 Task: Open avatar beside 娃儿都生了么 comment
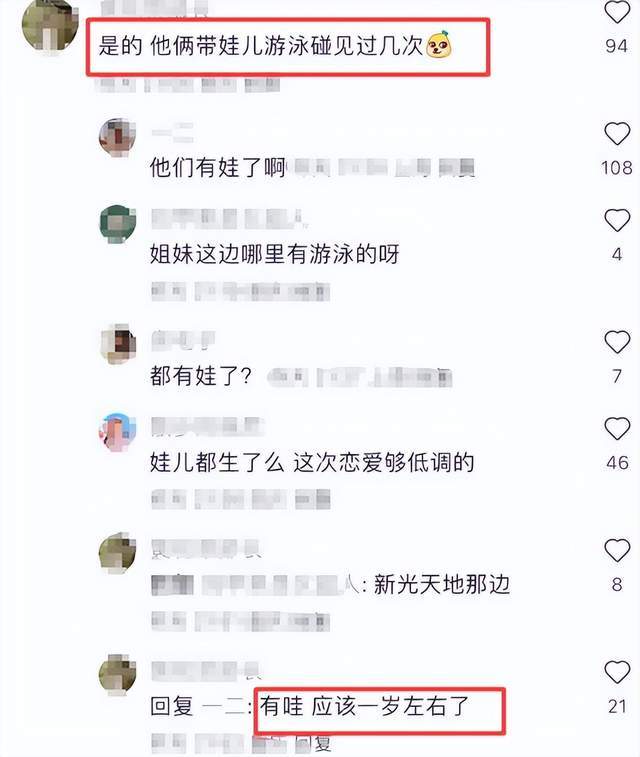(x=117, y=432)
